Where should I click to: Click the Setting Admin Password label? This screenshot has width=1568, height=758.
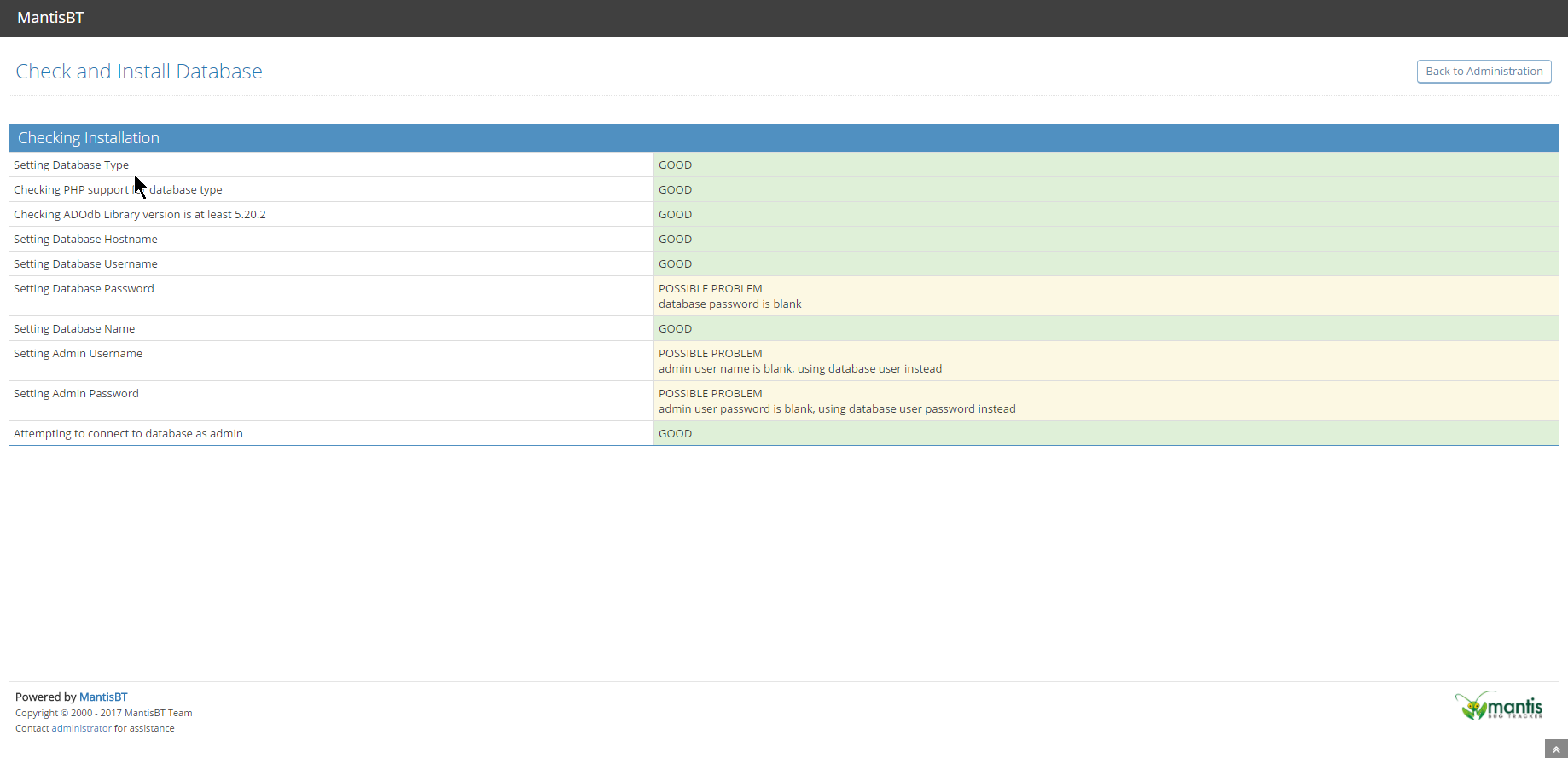click(76, 394)
